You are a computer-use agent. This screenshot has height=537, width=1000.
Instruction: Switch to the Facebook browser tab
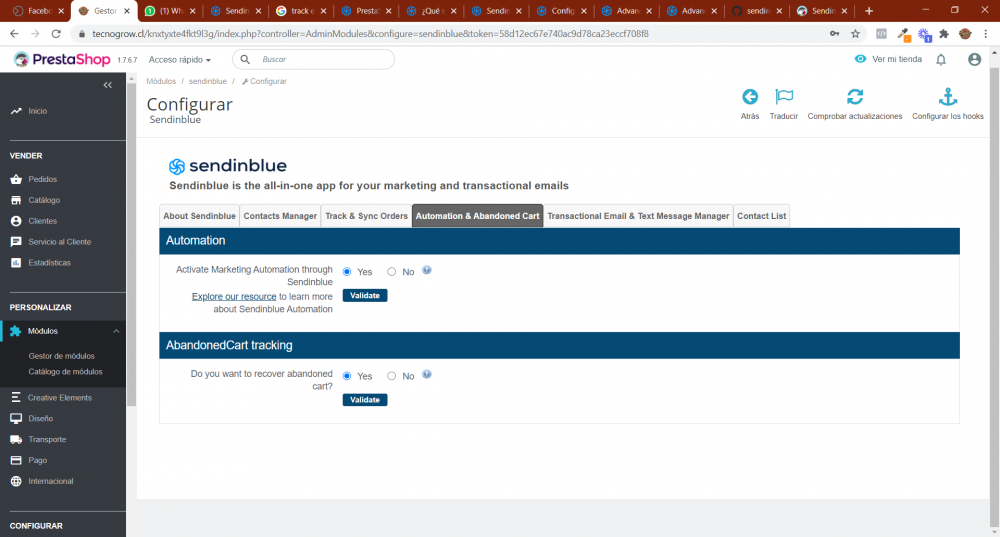coord(38,11)
